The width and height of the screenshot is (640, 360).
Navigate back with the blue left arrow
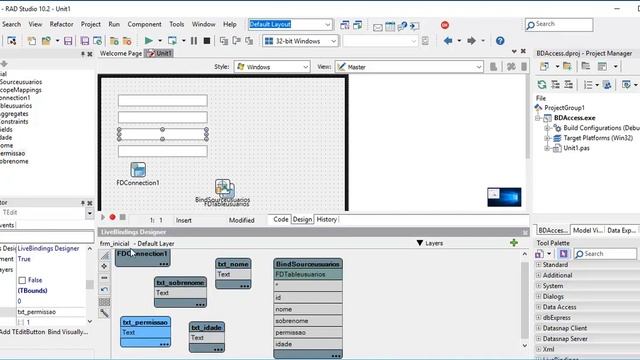[x=448, y=41]
